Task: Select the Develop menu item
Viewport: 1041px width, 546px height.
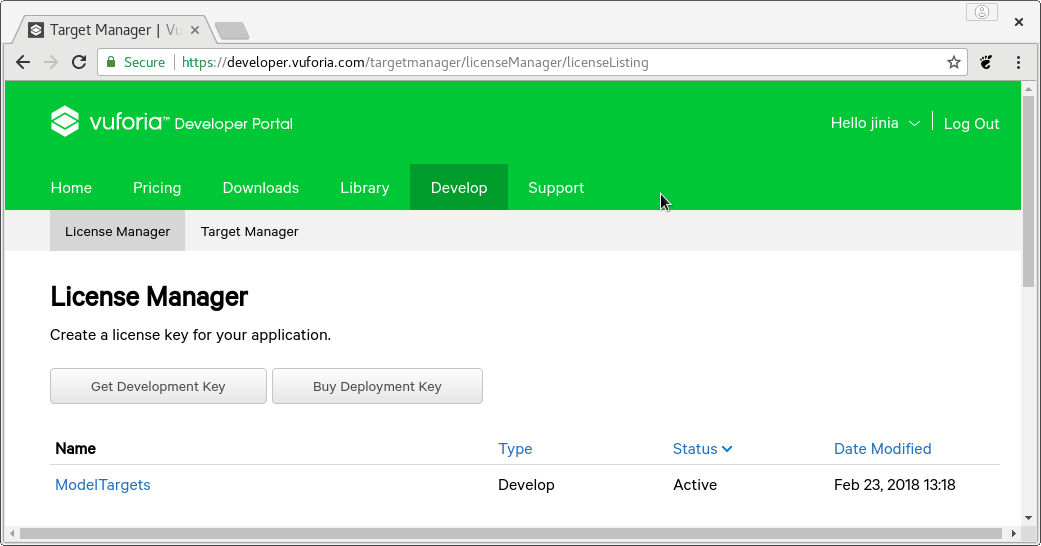Action: click(459, 187)
